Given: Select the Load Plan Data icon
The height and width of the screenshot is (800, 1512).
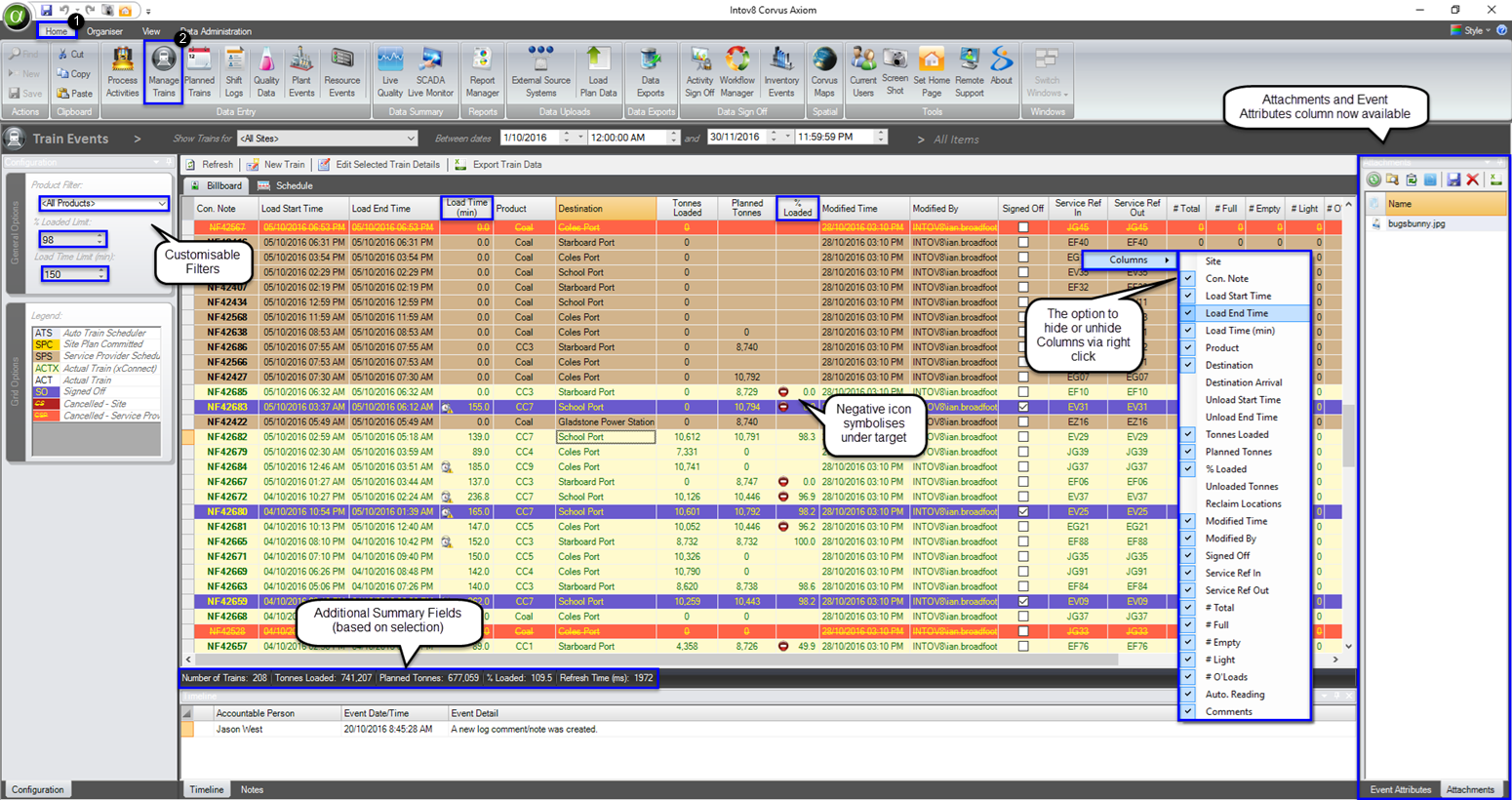Looking at the screenshot, I should click(x=598, y=73).
